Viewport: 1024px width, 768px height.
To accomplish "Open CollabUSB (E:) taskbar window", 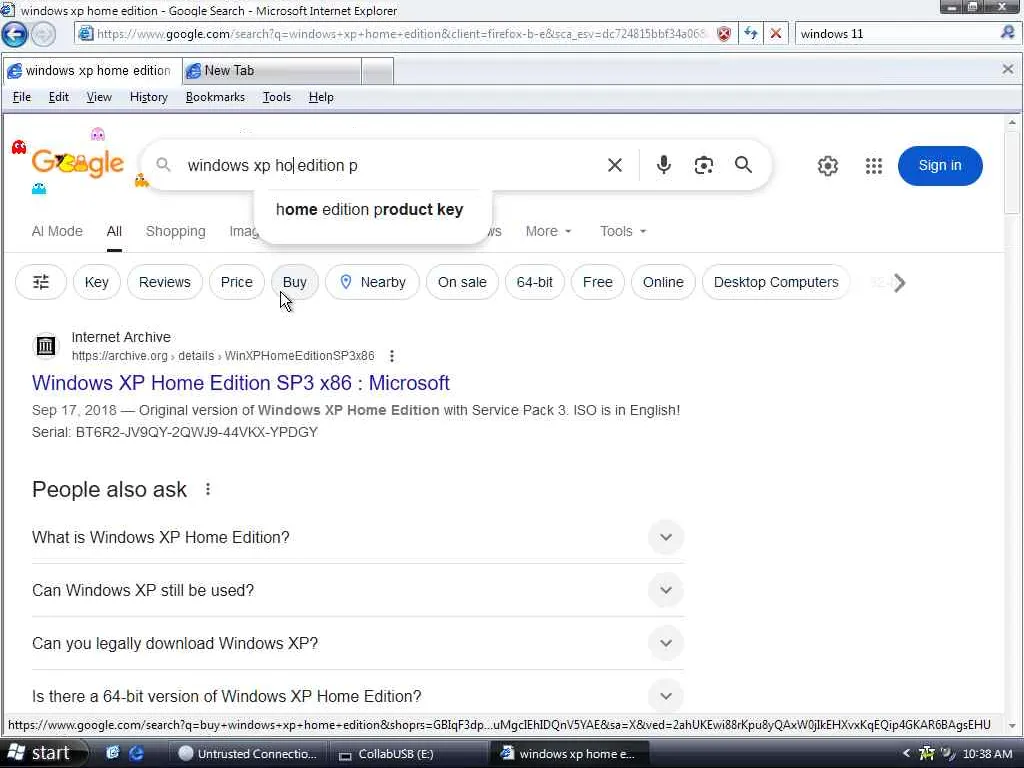I will 406,754.
